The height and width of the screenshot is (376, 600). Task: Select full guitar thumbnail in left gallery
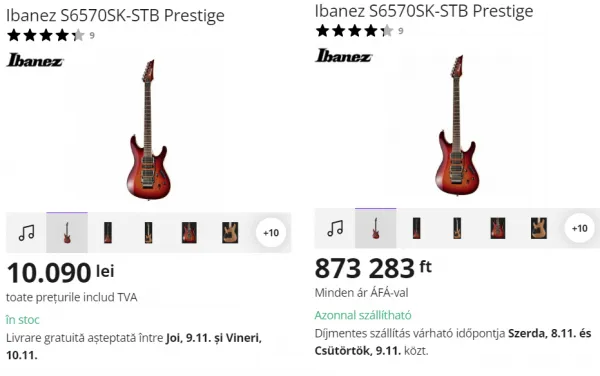tap(67, 233)
